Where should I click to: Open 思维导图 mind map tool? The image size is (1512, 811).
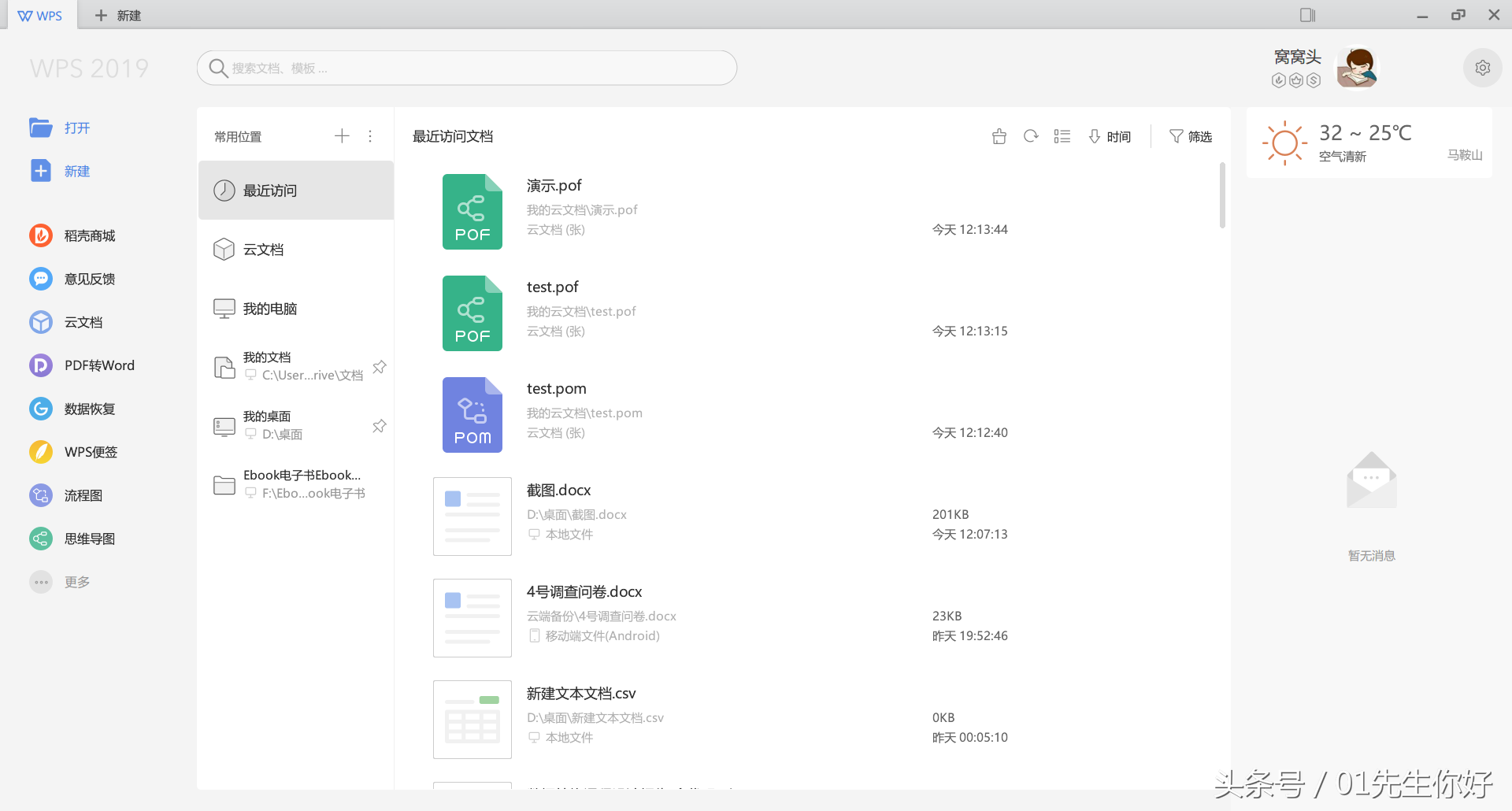tap(72, 539)
